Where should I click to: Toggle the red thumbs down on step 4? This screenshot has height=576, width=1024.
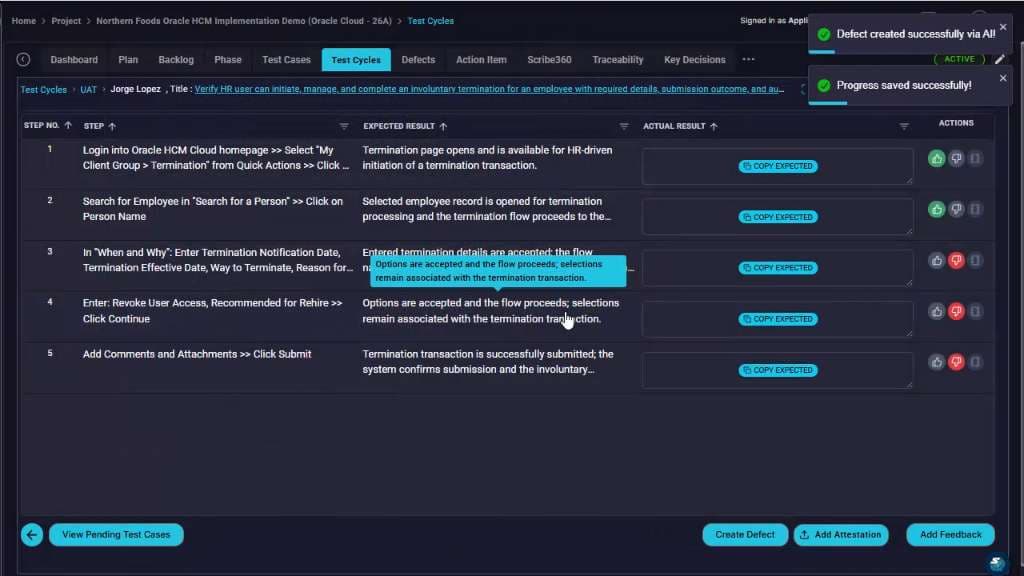pos(956,312)
